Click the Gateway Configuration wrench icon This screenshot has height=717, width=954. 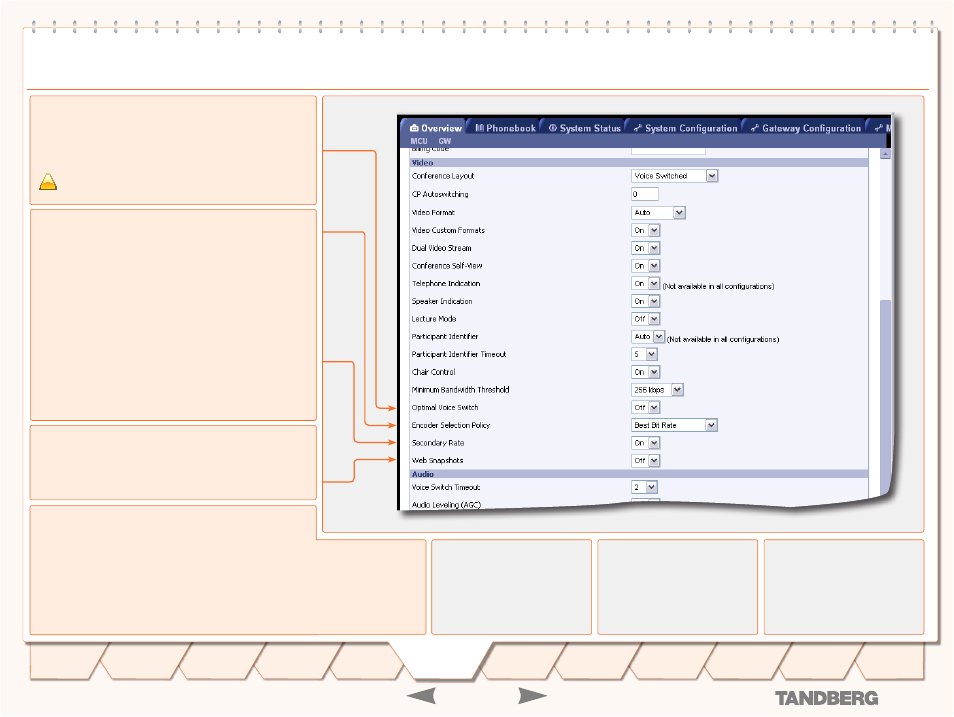754,128
